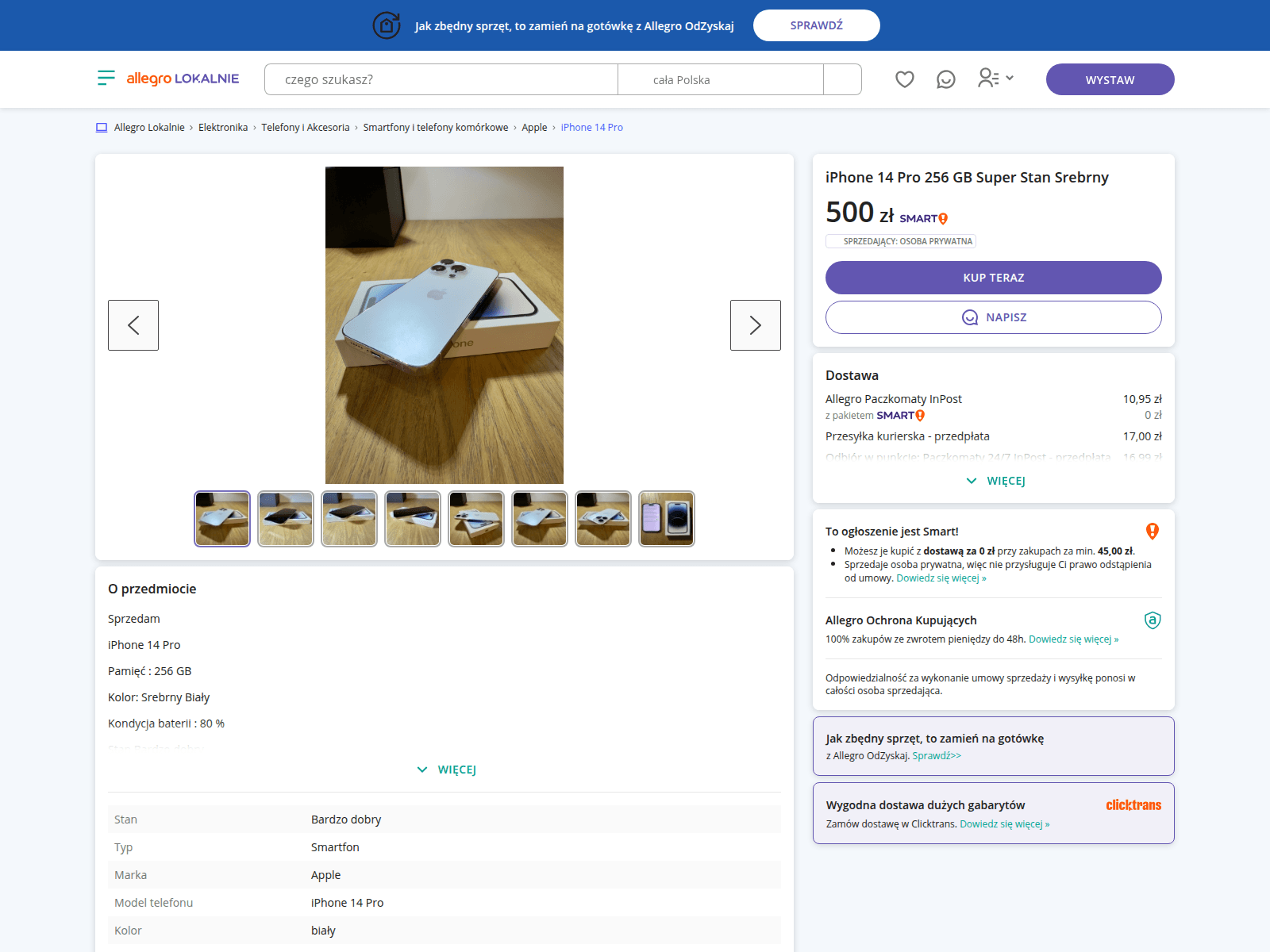
Task: Click 'Pamięć : 256 GB' description line
Action: click(x=150, y=671)
